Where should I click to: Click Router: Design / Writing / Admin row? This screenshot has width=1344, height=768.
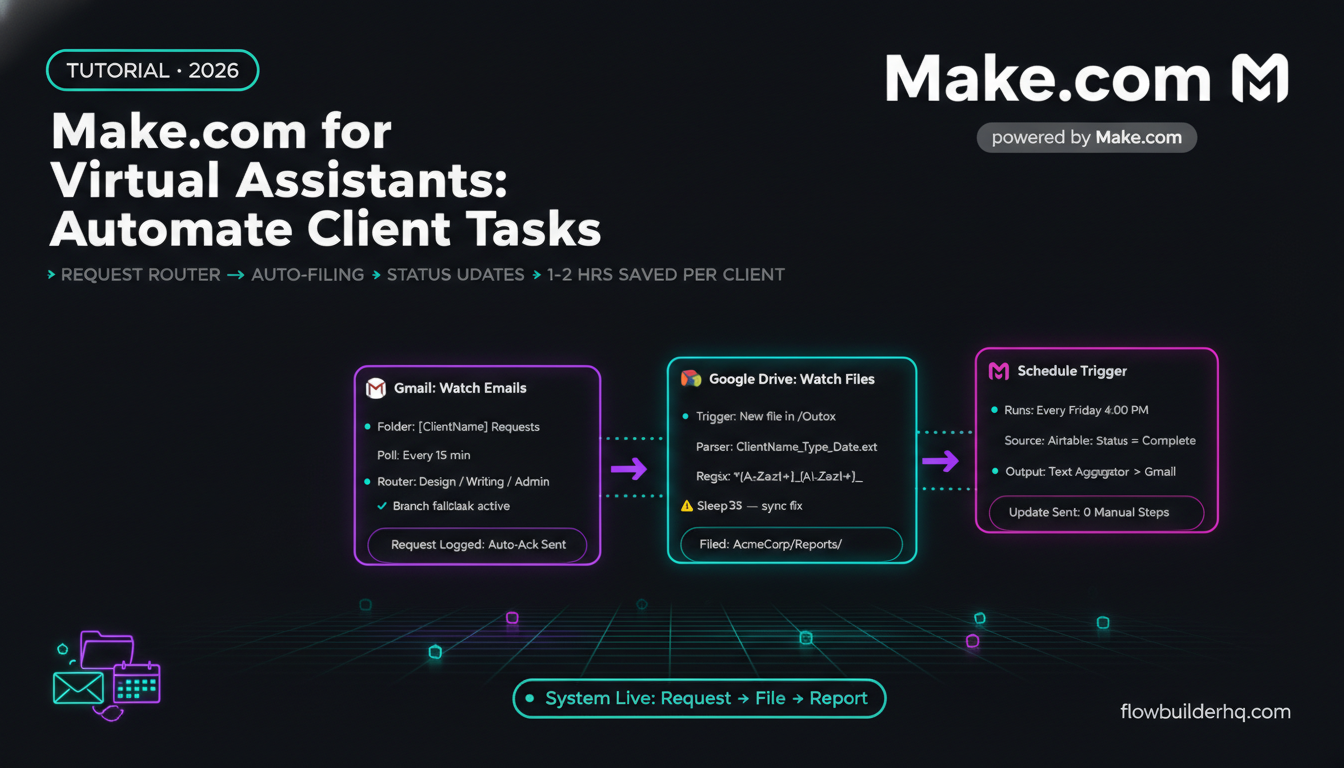tap(457, 481)
